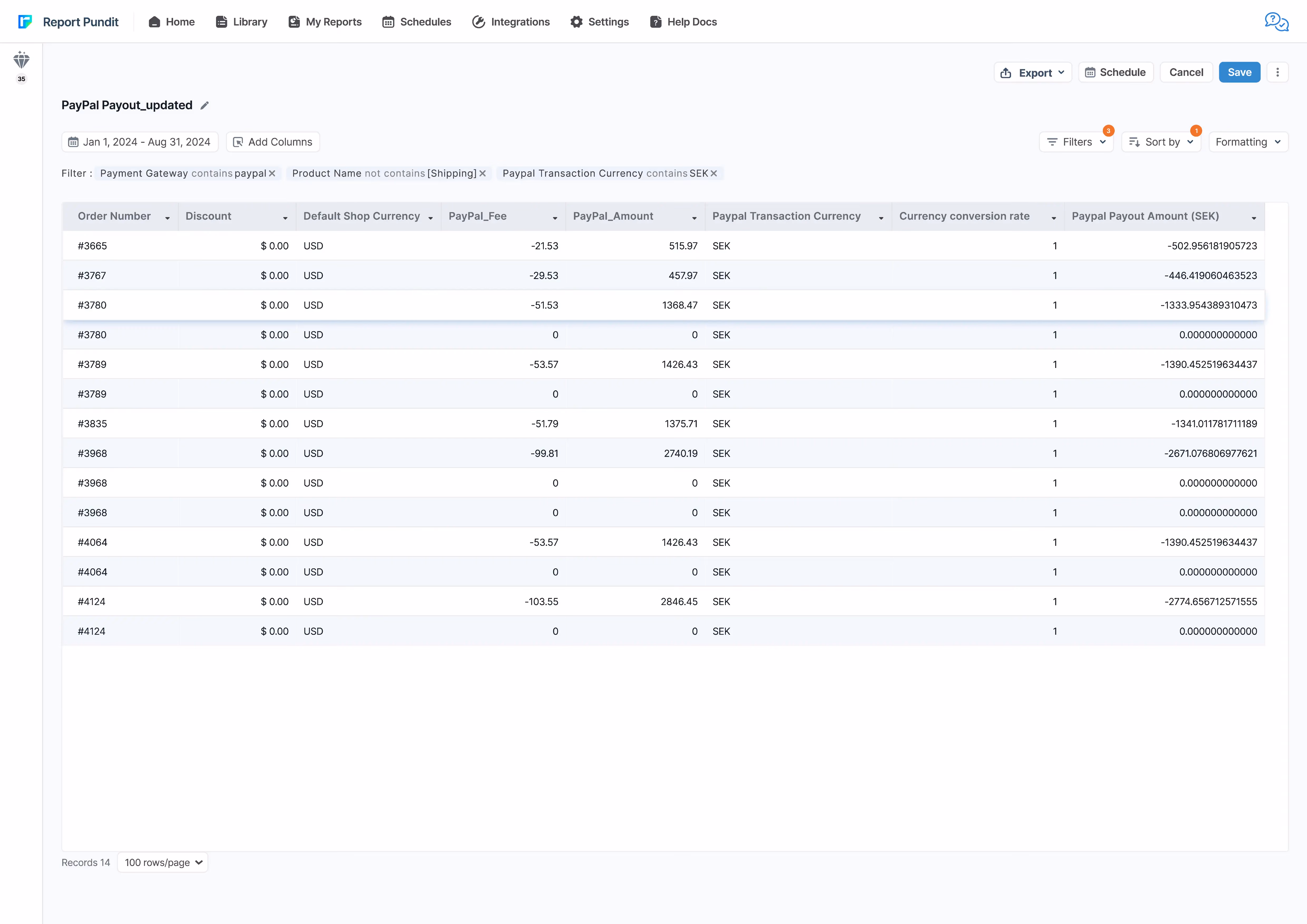The height and width of the screenshot is (924, 1307).
Task: Open the PayPal_Fee column menu arrow
Action: point(555,218)
